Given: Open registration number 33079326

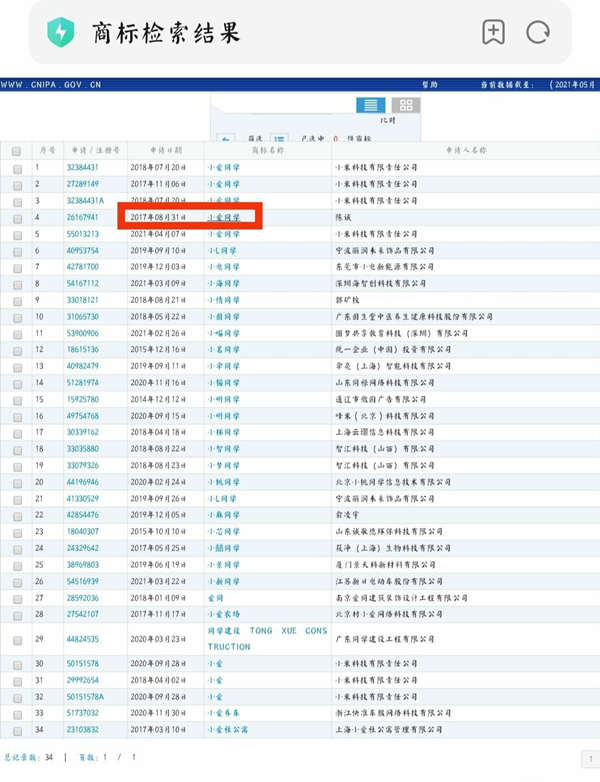Looking at the screenshot, I should point(82,465).
